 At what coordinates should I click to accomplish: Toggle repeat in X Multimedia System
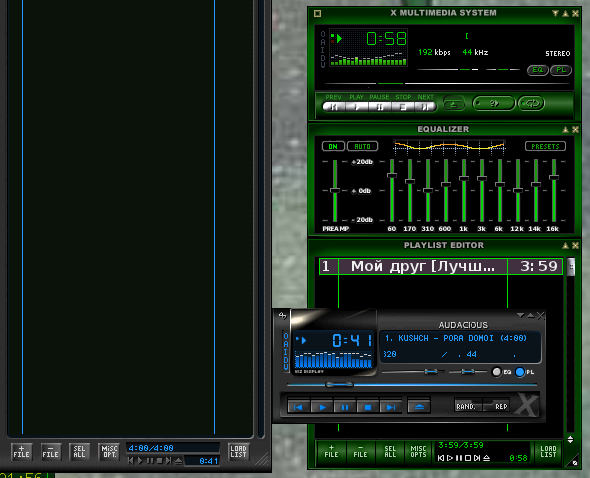531,103
